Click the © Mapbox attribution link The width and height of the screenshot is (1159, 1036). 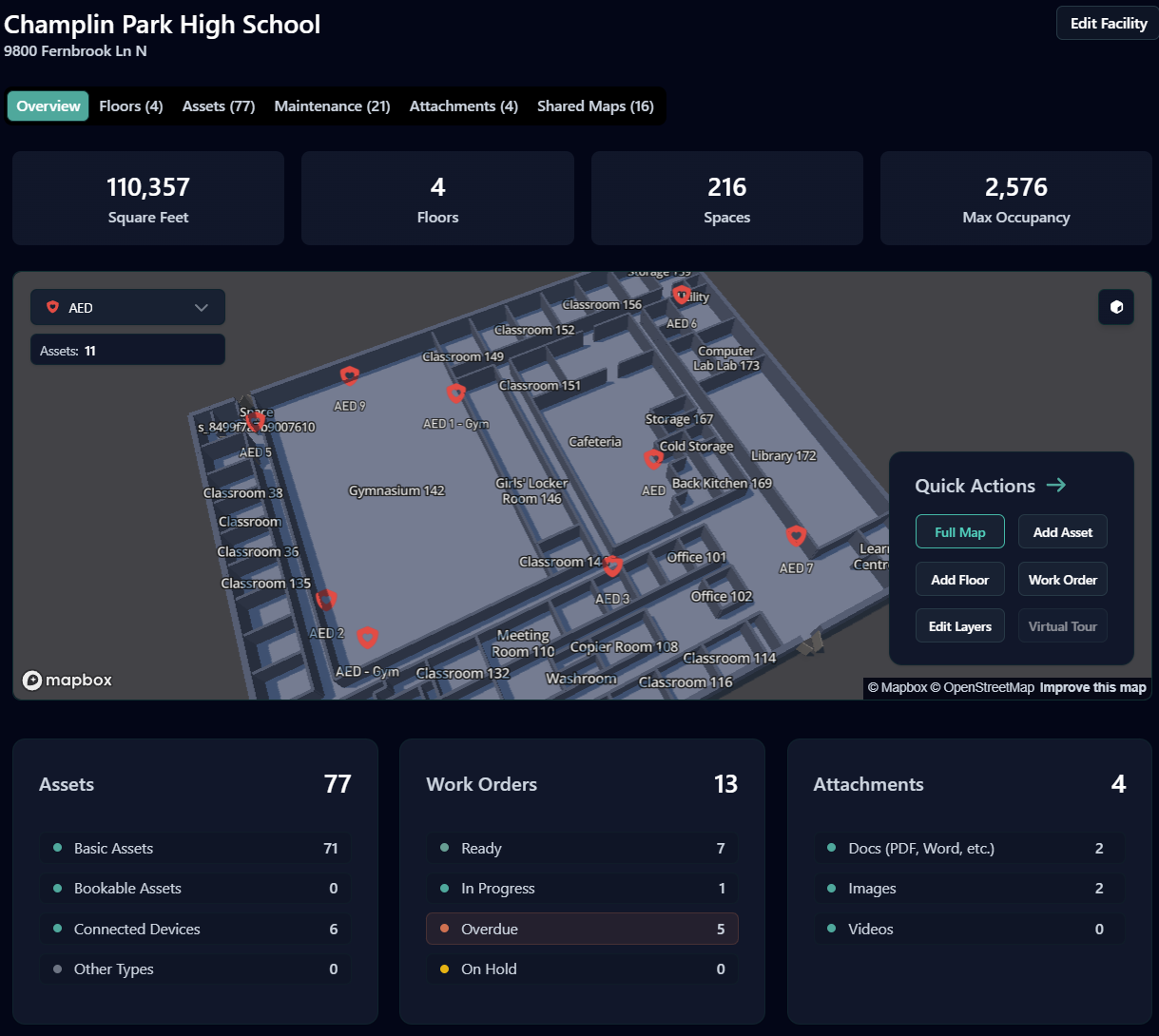tap(897, 687)
